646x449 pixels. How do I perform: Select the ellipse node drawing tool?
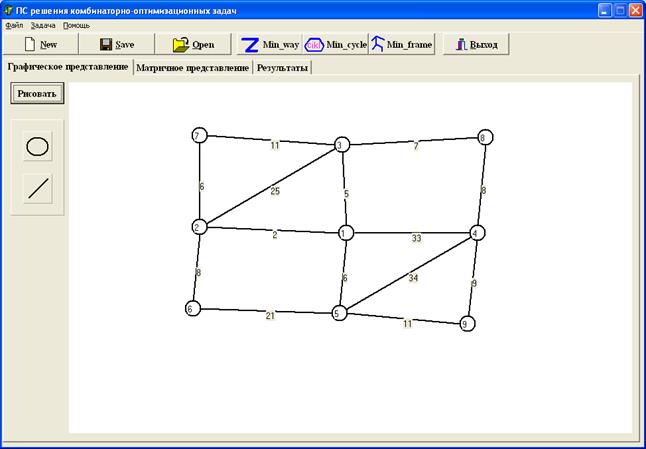click(37, 146)
